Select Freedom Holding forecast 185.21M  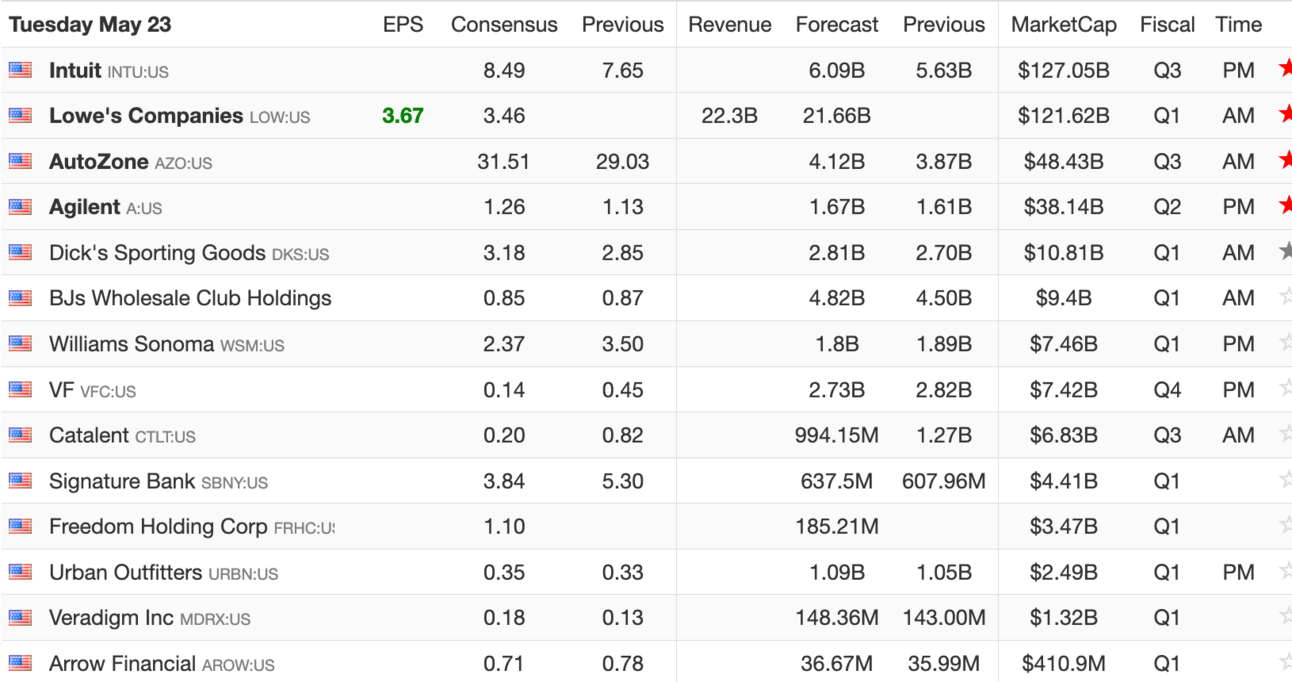click(x=837, y=526)
